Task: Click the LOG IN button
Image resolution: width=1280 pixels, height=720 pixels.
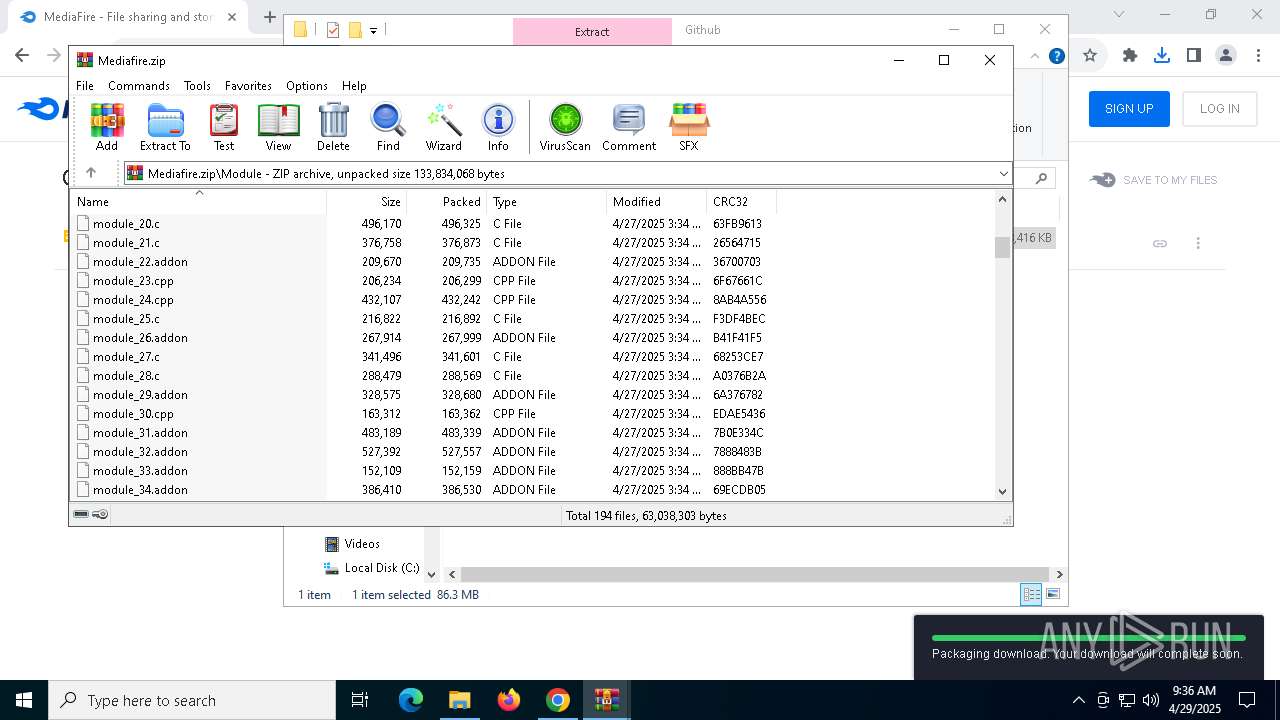Action: pyautogui.click(x=1219, y=109)
